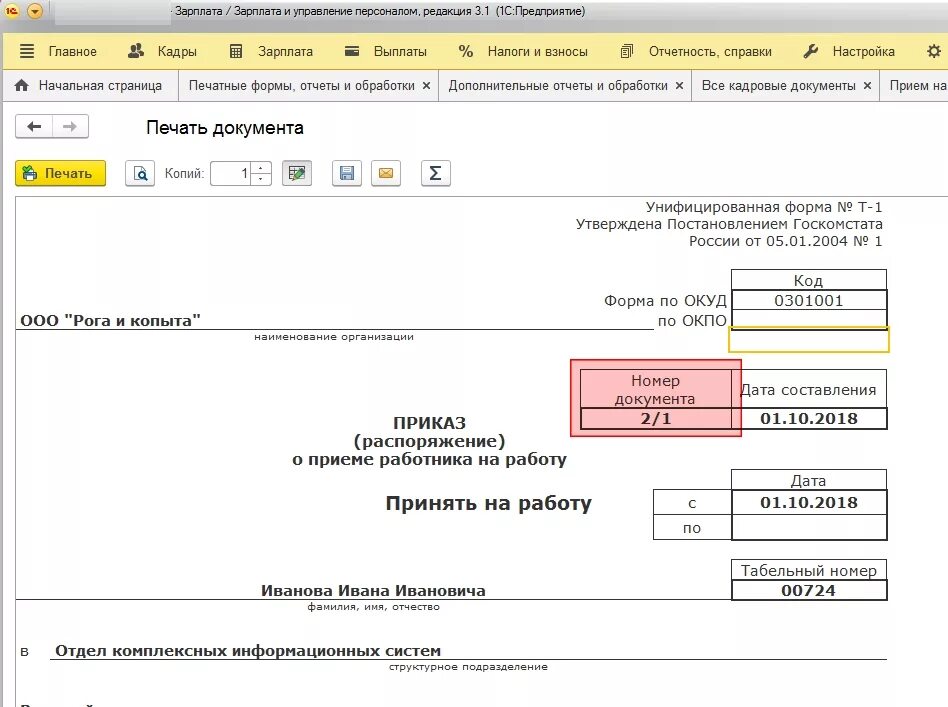Switch to Дополнительные отчеты и обработки tab
The height and width of the screenshot is (707, 948).
click(558, 85)
